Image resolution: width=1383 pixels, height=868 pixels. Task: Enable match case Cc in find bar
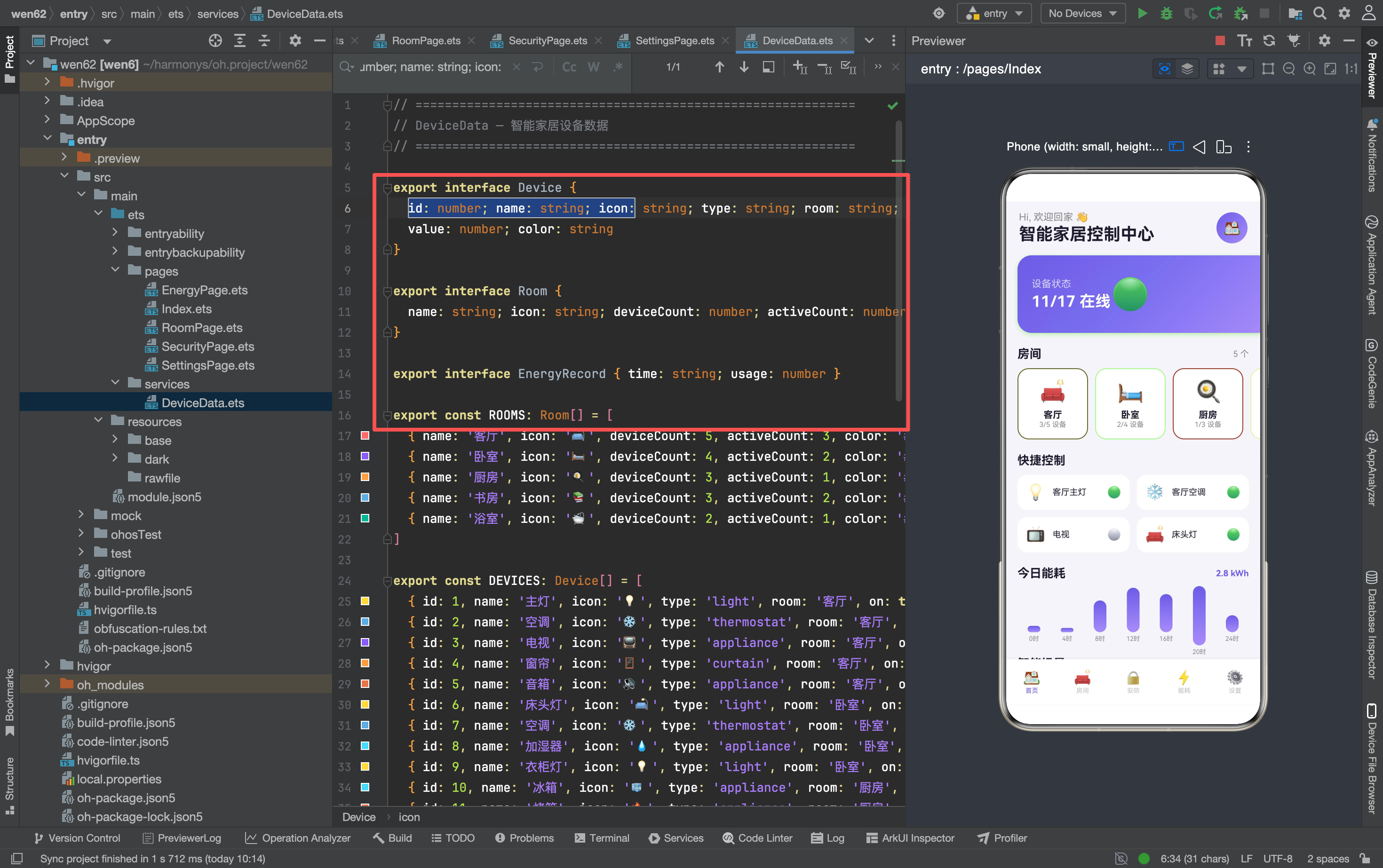click(x=569, y=67)
